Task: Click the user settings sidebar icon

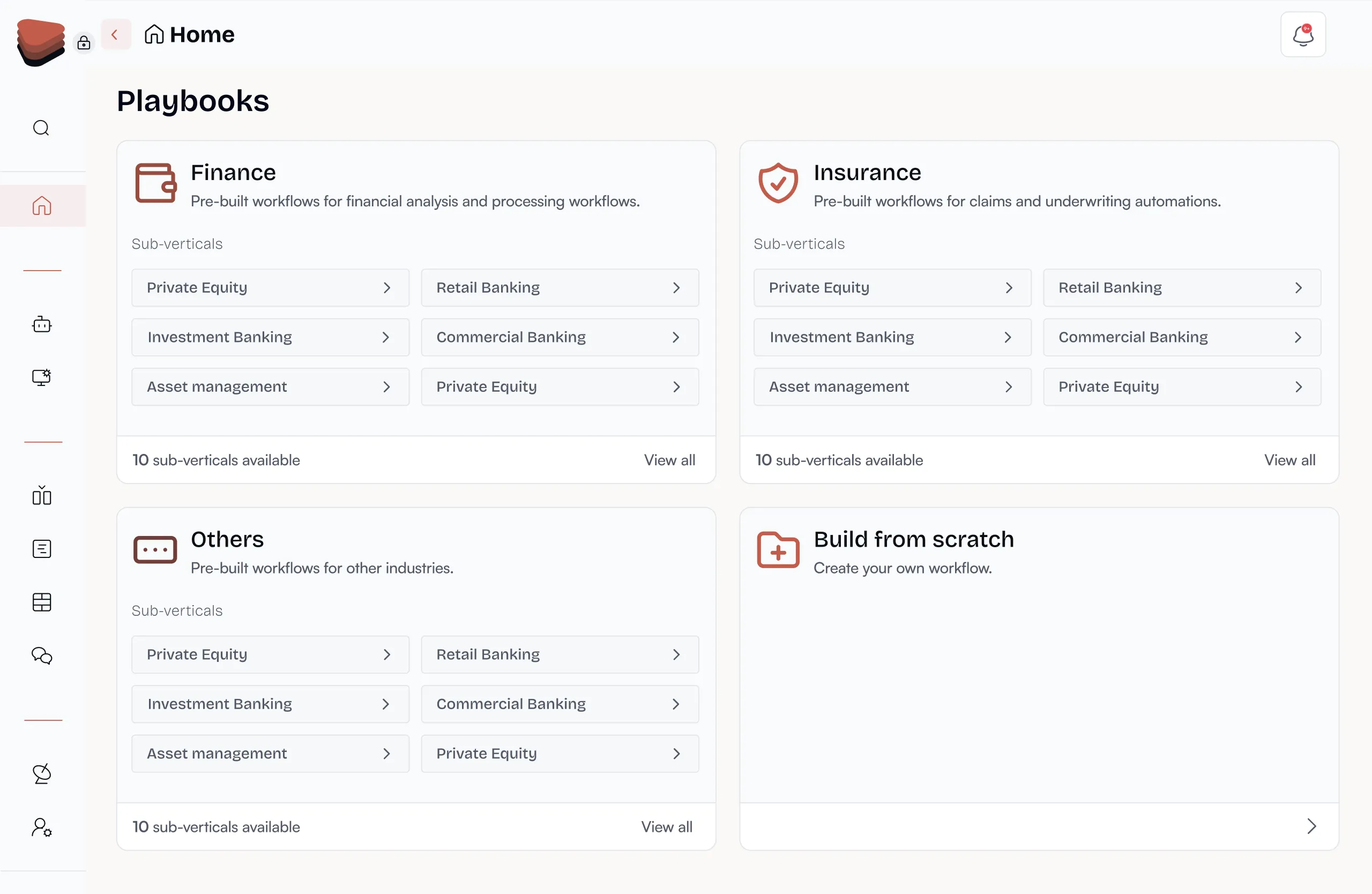Action: pos(41,828)
